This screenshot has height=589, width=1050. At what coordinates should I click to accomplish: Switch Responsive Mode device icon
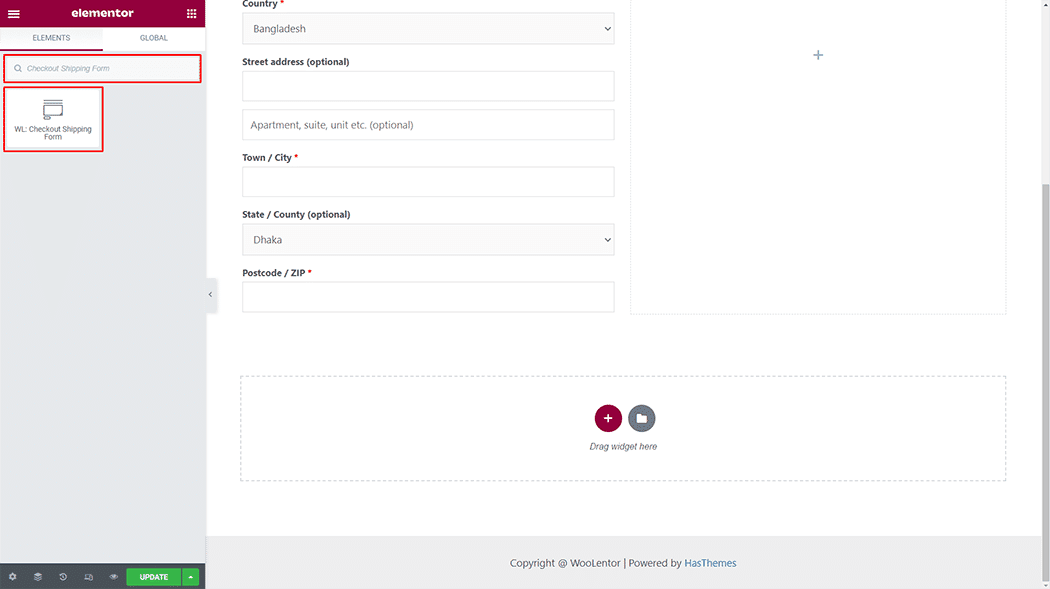(x=88, y=577)
